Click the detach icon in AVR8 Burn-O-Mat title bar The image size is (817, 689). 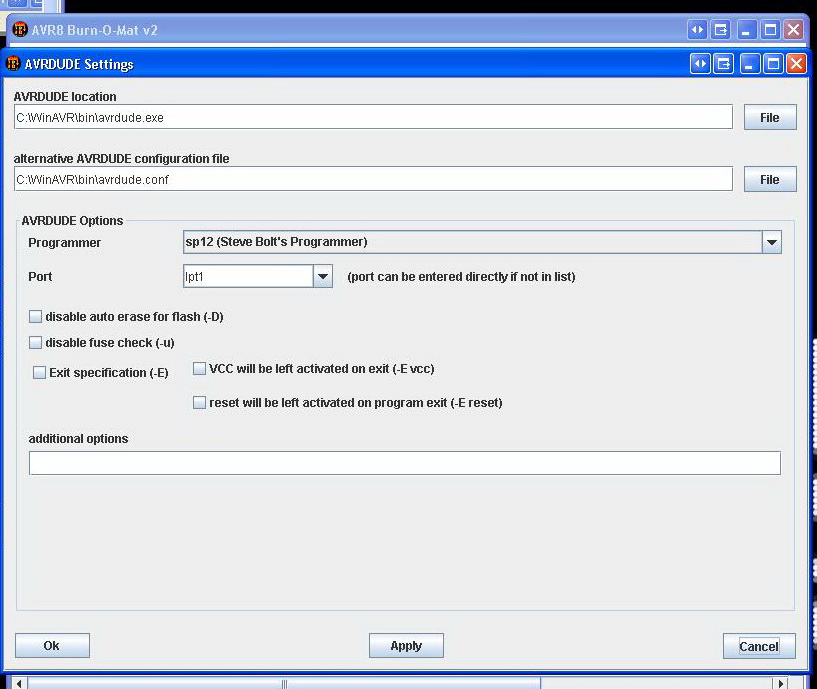click(721, 30)
